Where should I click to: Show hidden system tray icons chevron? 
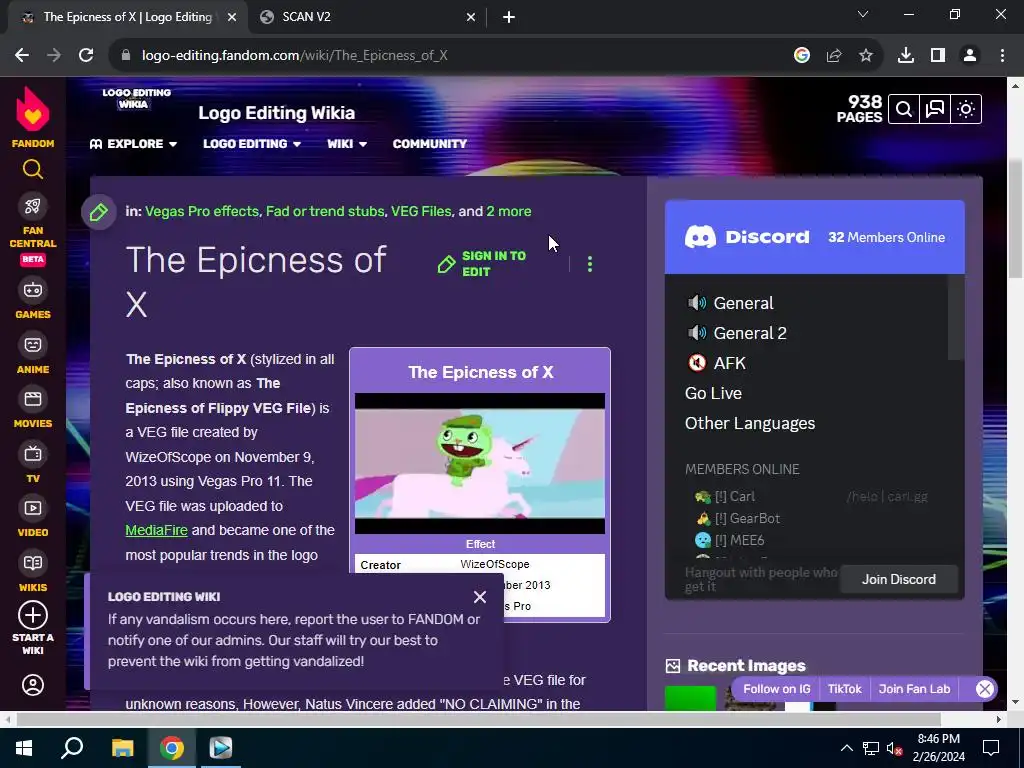pos(846,748)
